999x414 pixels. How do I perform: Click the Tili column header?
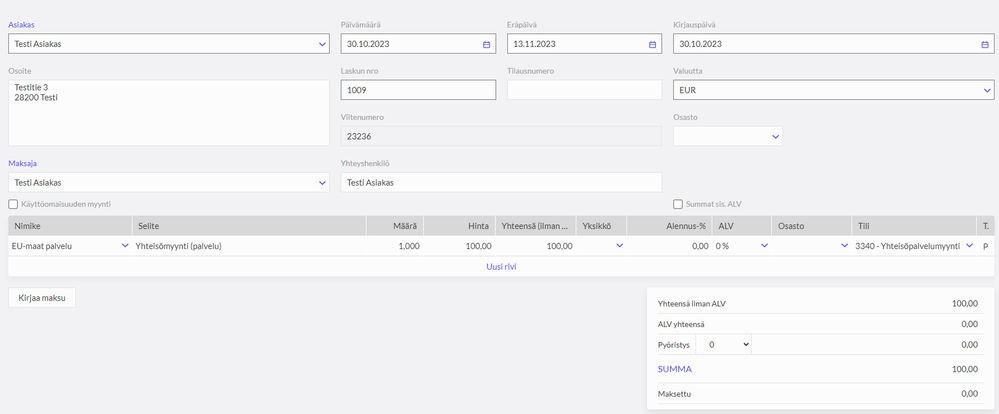click(914, 225)
